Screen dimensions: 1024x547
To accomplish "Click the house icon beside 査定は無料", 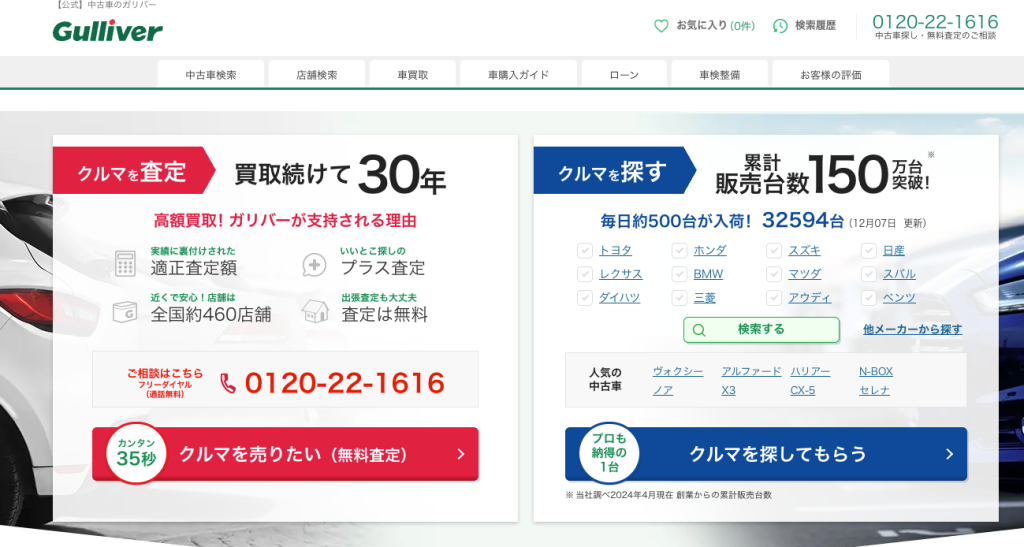I will point(315,311).
